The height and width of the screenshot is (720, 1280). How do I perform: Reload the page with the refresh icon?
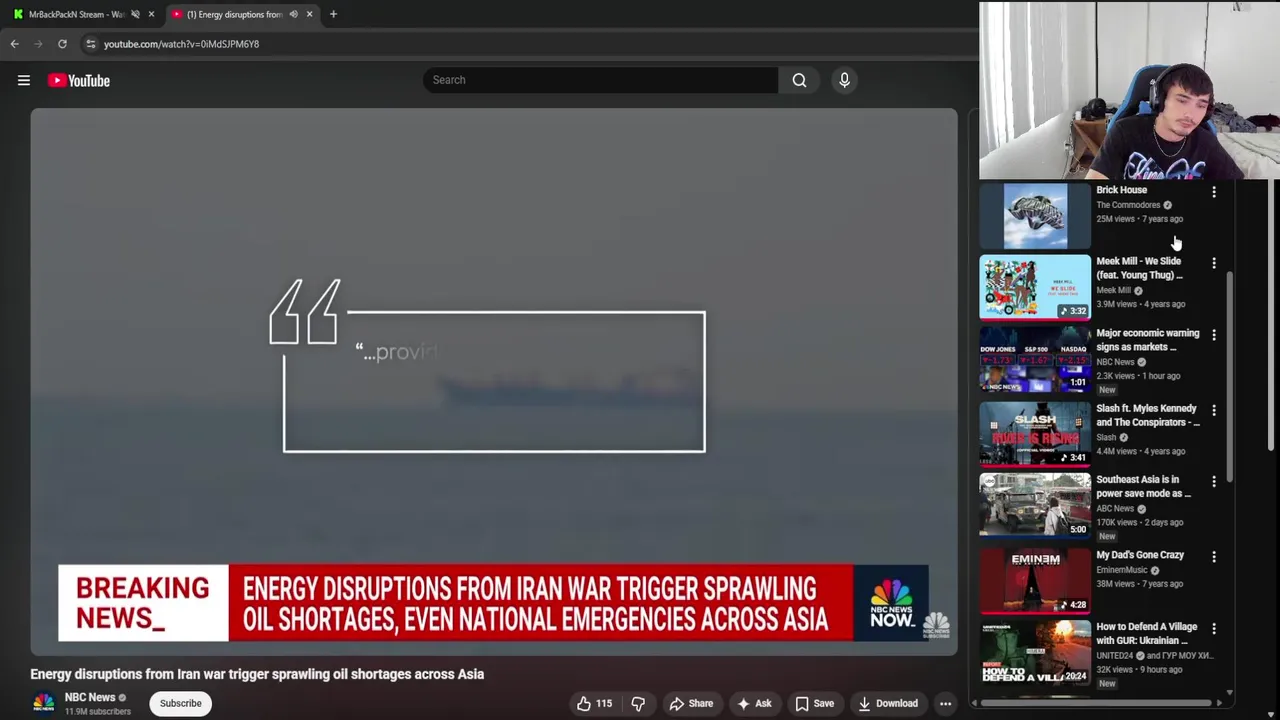coord(62,44)
